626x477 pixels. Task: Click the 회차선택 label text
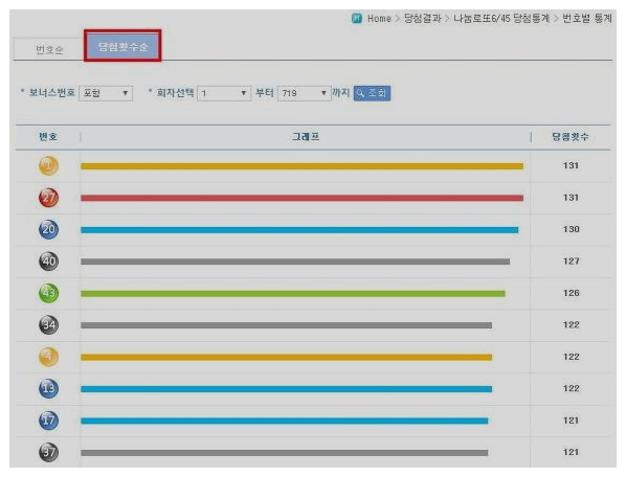[x=175, y=93]
